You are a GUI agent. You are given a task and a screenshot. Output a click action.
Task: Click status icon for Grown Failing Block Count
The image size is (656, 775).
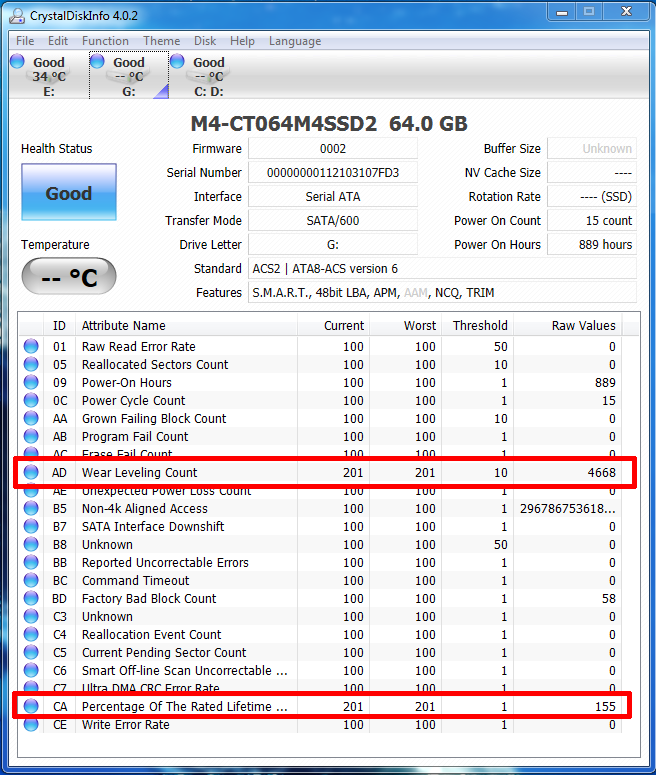pos(31,418)
